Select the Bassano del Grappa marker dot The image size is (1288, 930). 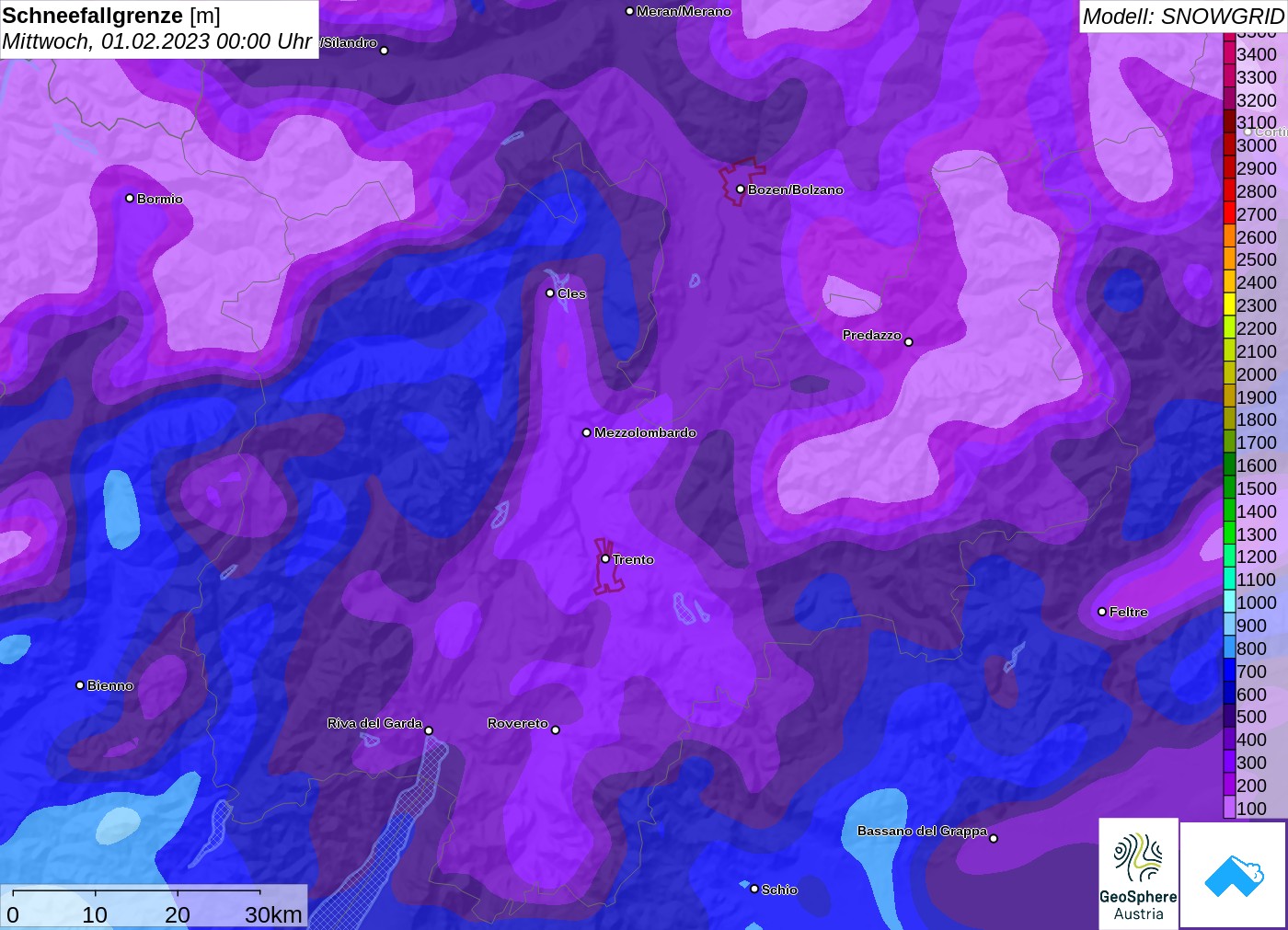click(x=994, y=838)
